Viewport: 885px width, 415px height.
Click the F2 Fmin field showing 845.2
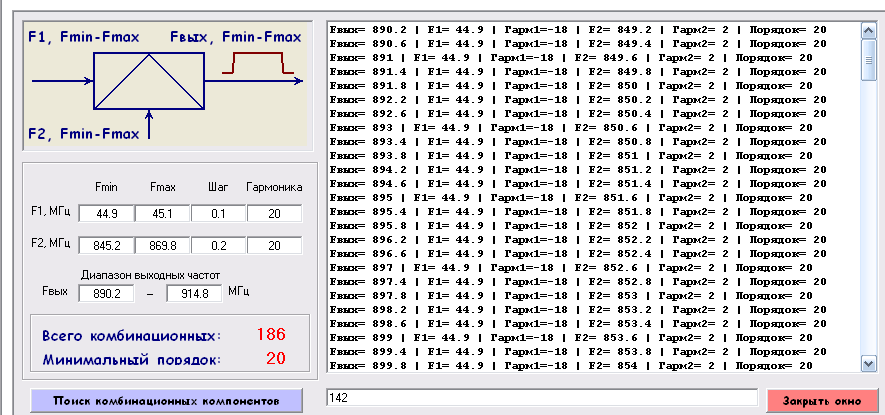coord(106,246)
